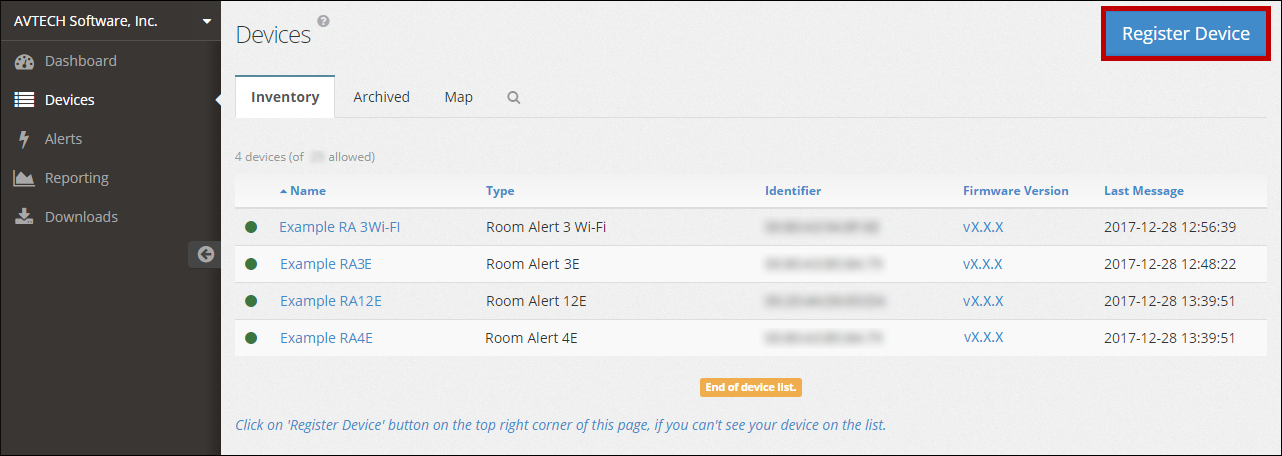Click the Downloads icon in sidebar
The image size is (1282, 456).
pos(25,217)
